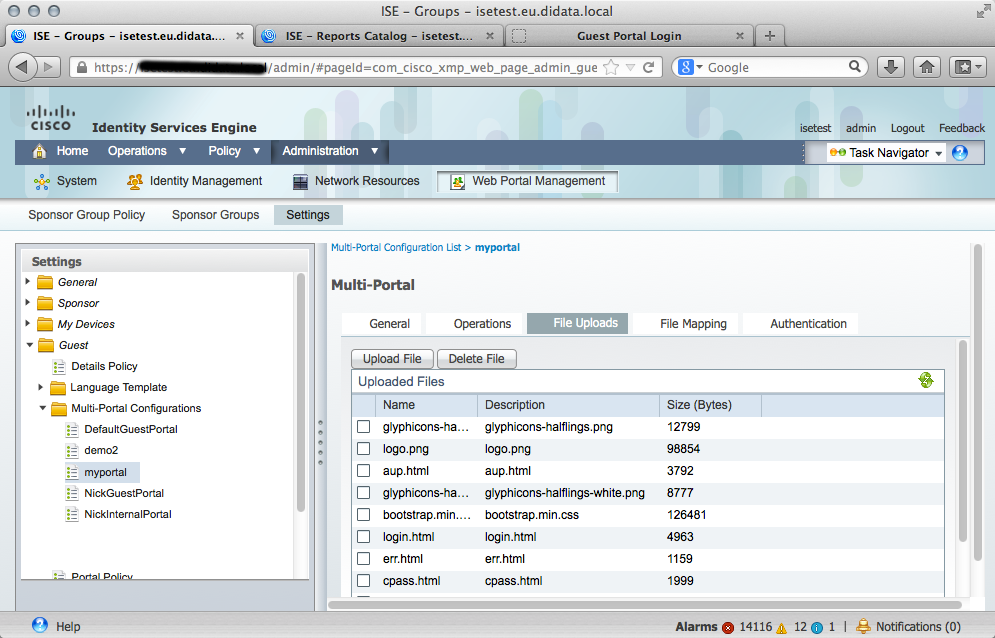Image resolution: width=995 pixels, height=638 pixels.
Task: Close the Guest Portal Login tab
Action: coord(740,36)
